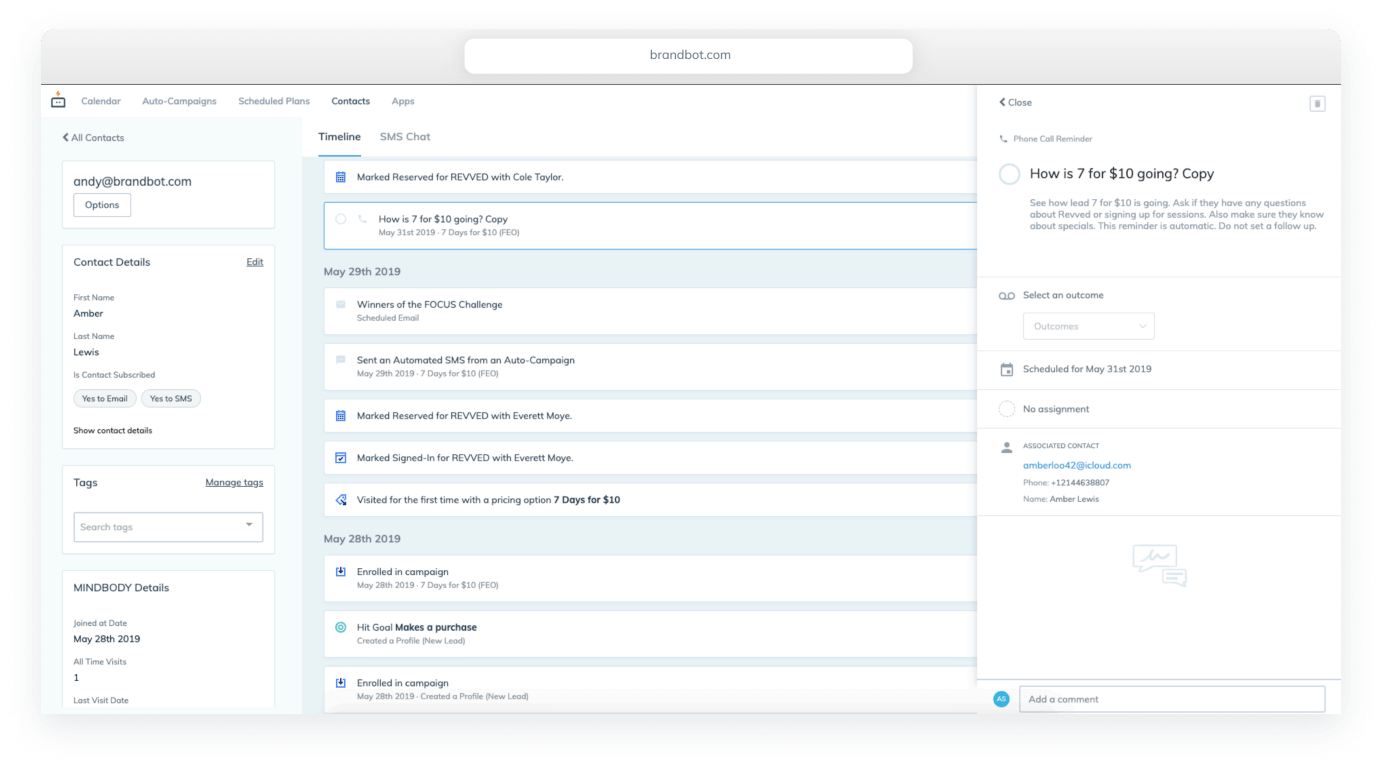This screenshot has width=1382, height=767.
Task: Open the Outcomes dropdown
Action: click(x=1088, y=326)
